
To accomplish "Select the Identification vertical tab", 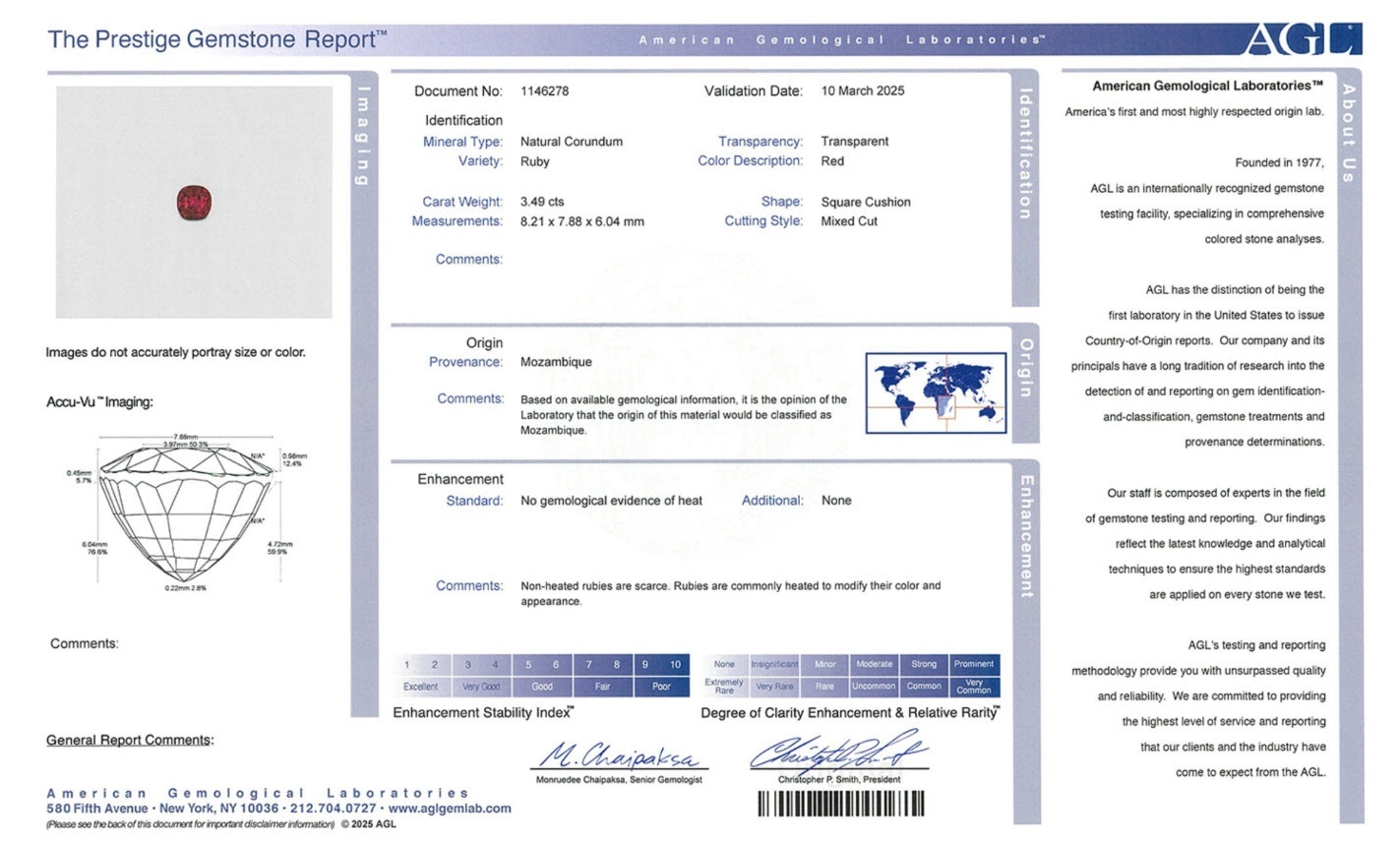I will (x=1025, y=154).
